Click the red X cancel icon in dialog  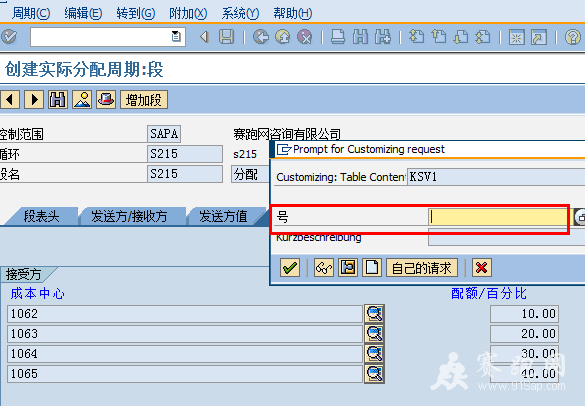click(482, 268)
